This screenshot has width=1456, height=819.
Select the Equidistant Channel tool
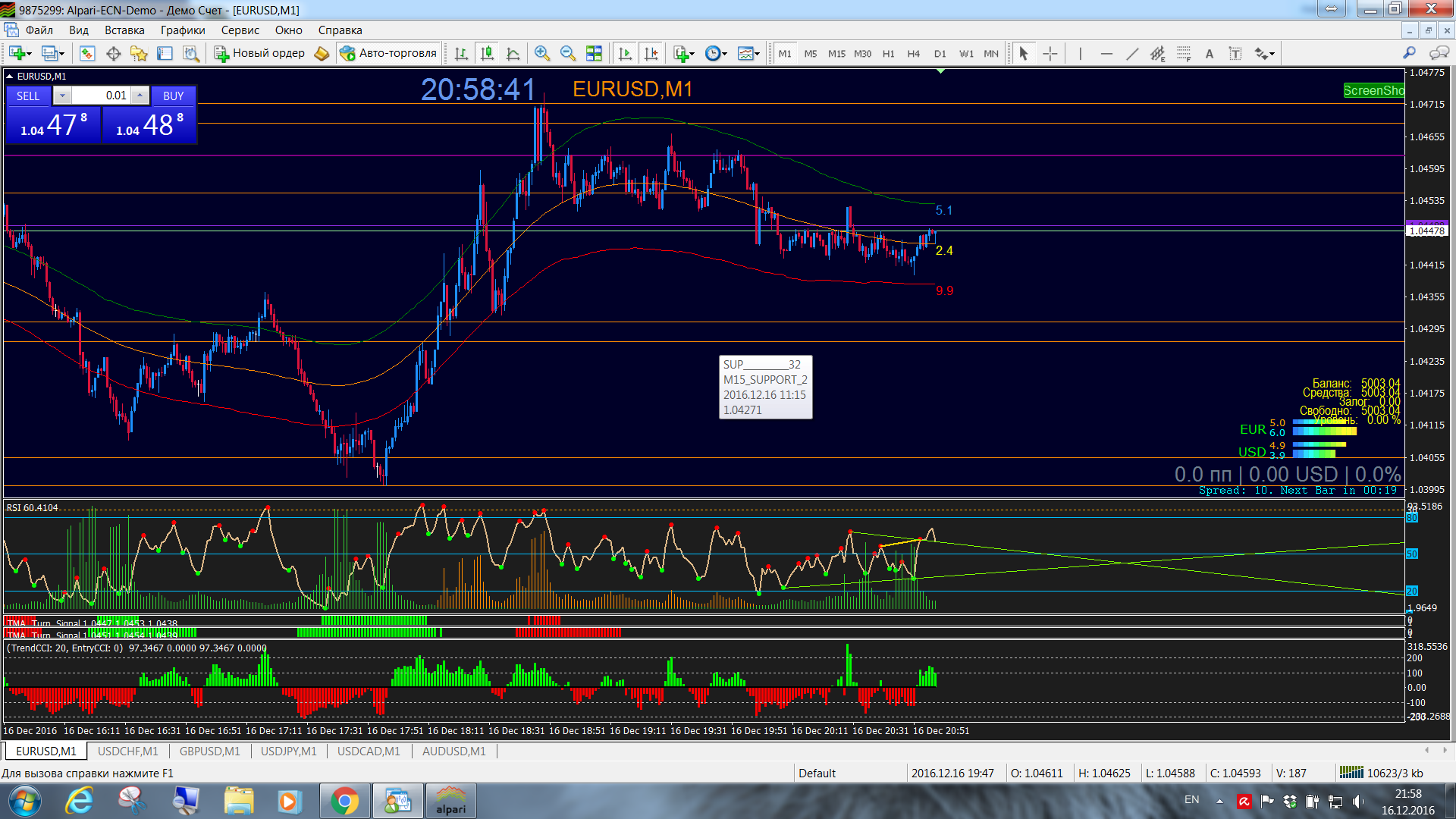coord(1157,53)
